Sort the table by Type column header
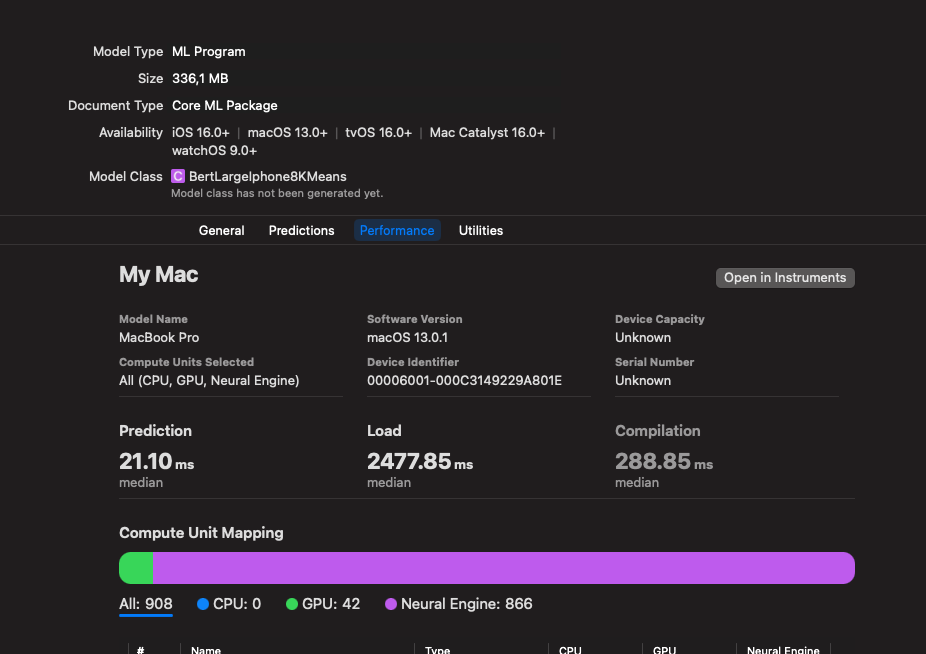 point(438,649)
